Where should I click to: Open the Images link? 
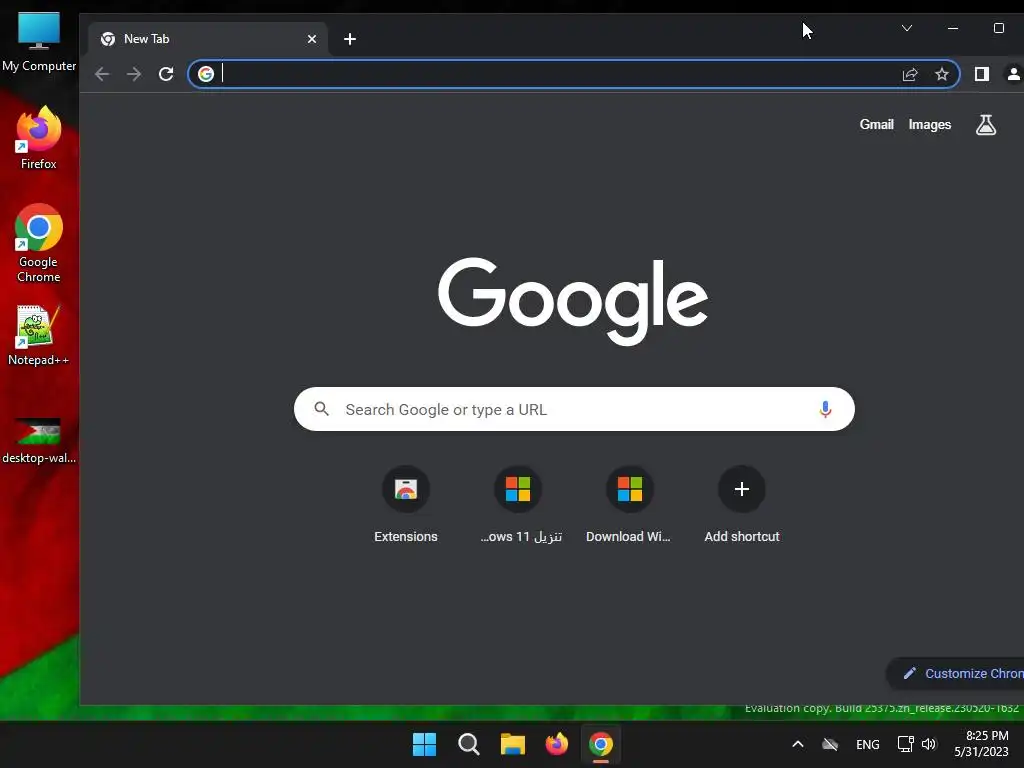click(929, 125)
